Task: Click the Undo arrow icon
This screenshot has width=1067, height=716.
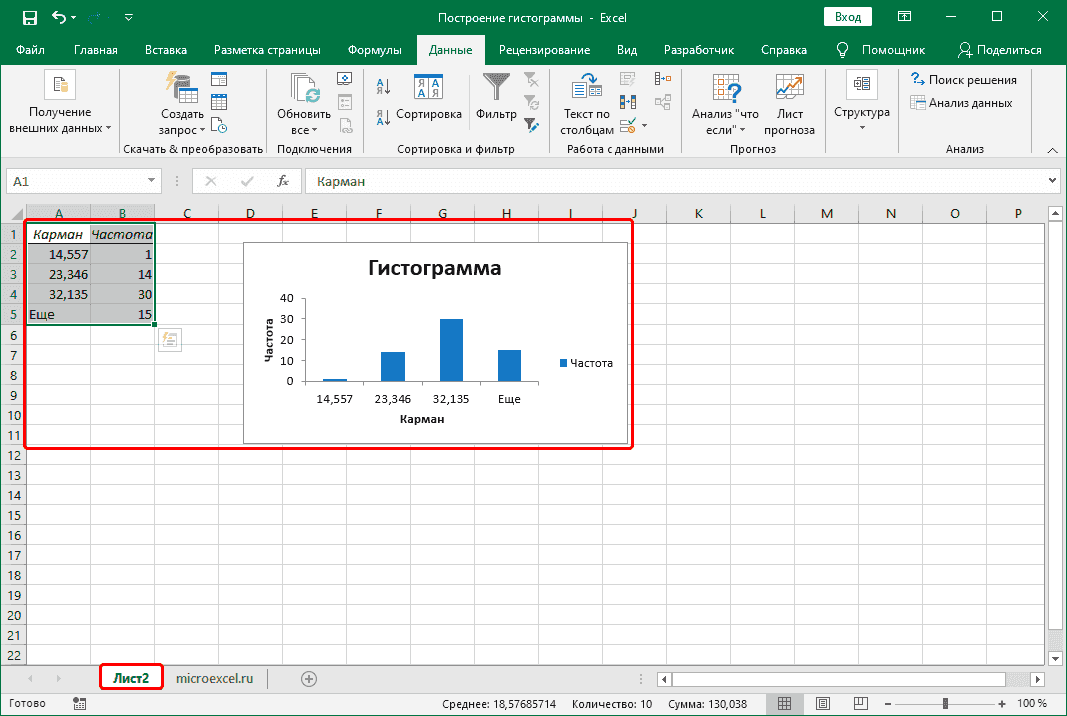Action: [x=59, y=17]
